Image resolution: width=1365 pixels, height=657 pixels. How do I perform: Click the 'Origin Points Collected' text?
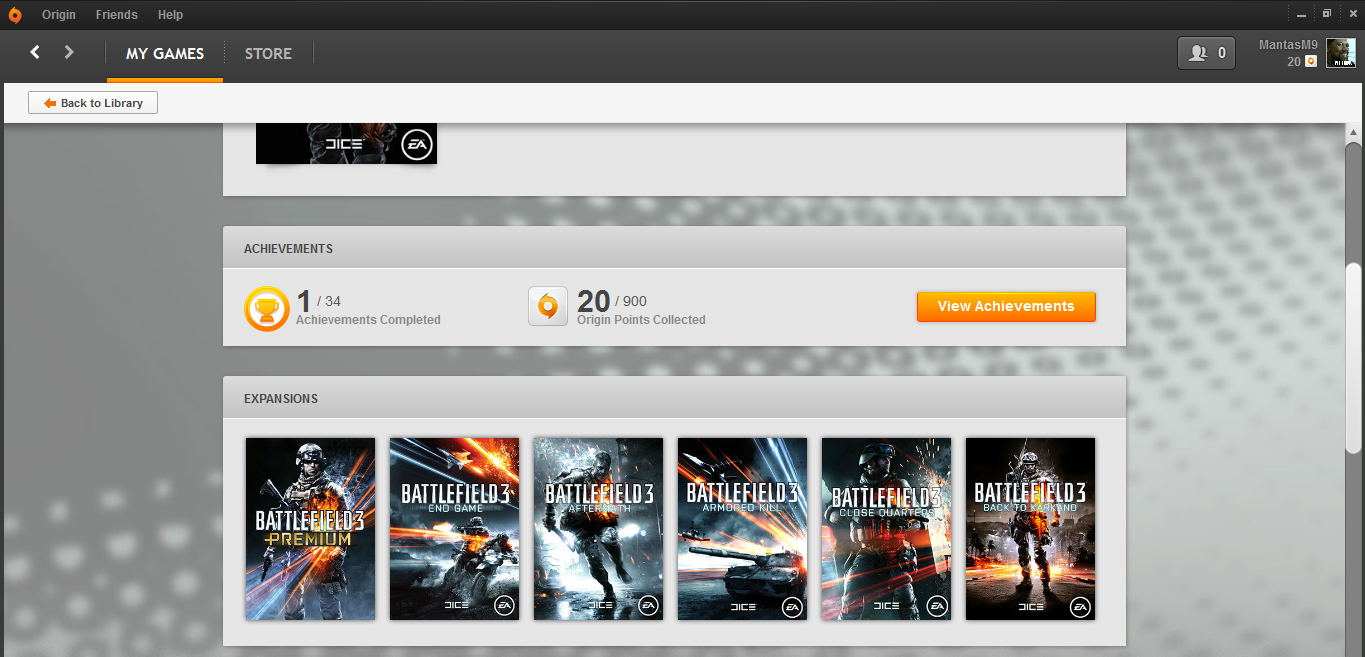[x=641, y=320]
